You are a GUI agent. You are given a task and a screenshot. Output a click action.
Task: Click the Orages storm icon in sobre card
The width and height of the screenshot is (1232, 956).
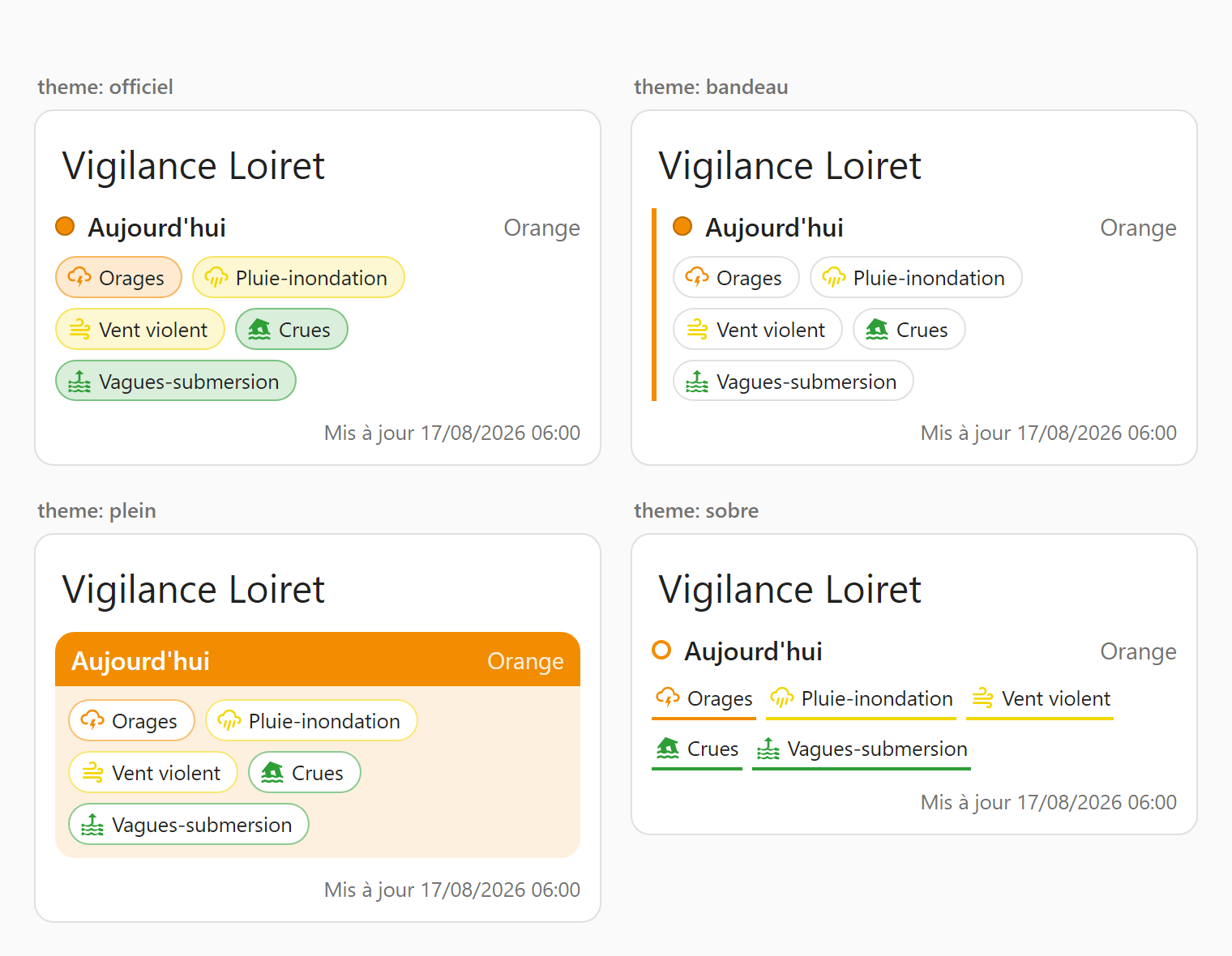coord(668,698)
